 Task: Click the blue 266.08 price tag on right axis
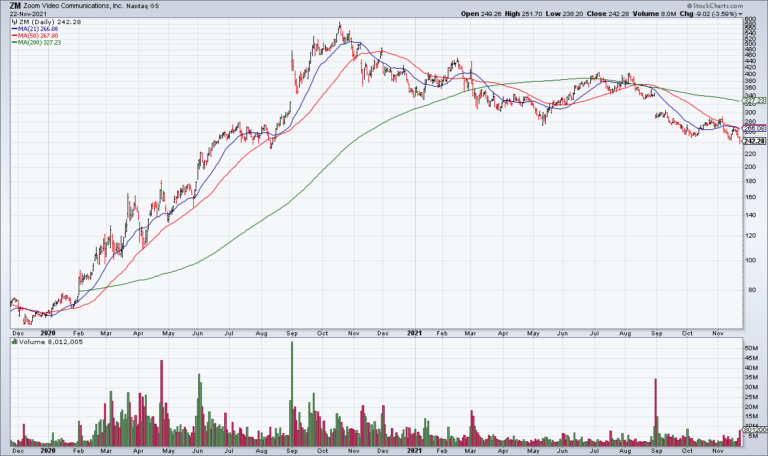(x=755, y=129)
